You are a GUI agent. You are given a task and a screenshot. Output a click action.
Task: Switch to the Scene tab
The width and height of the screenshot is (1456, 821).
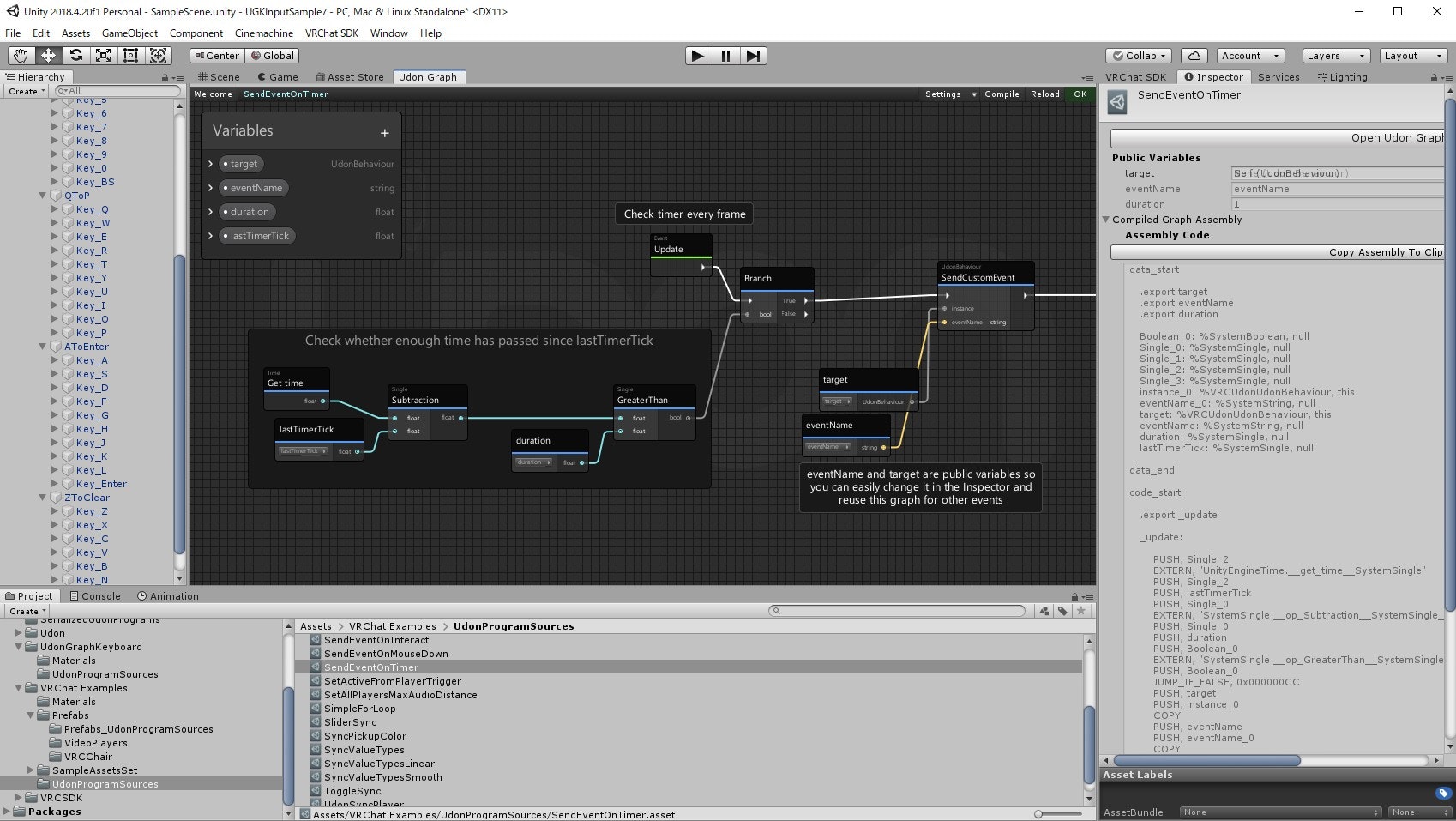[218, 77]
